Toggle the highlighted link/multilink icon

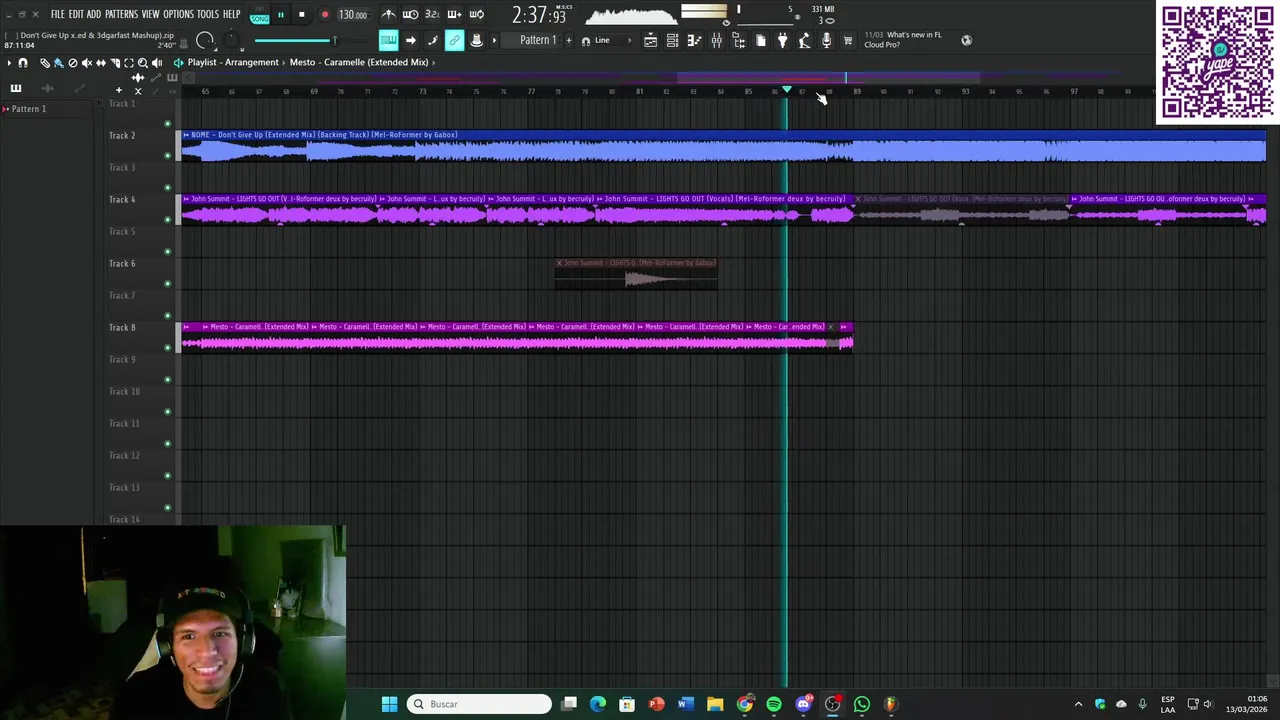click(454, 40)
